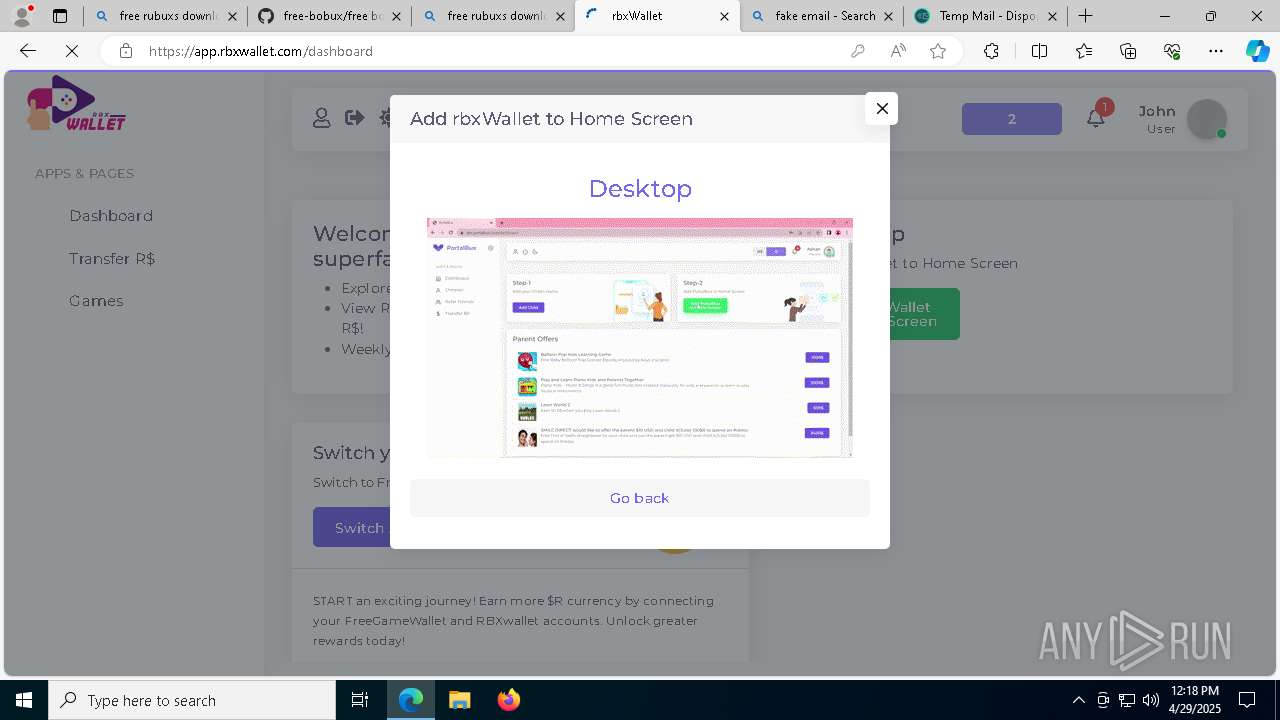Click the rbxWallet logo
Screen dimensions: 1280x720
[x=76, y=104]
